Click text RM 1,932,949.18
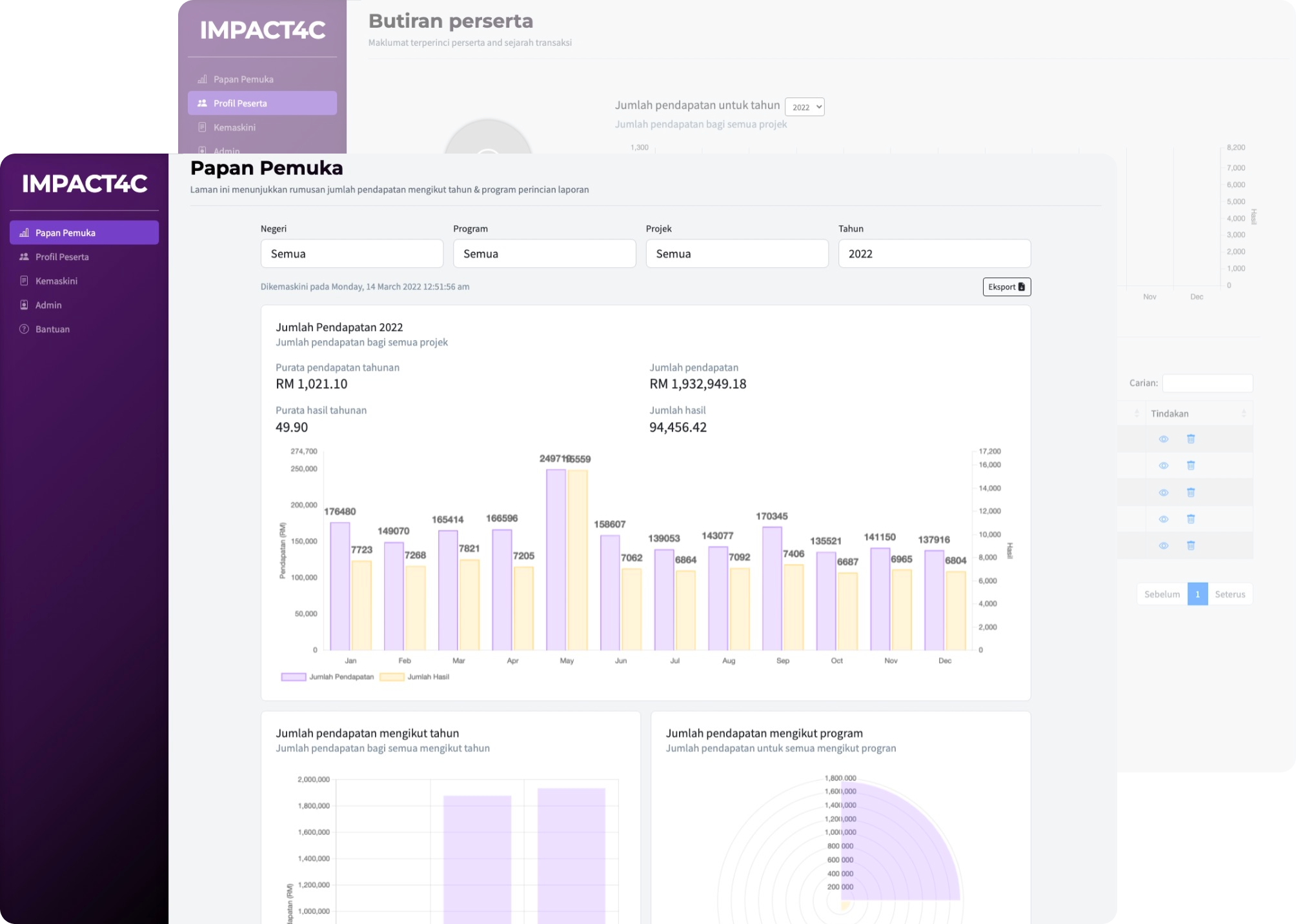Viewport: 1296px width, 924px height. 698,384
